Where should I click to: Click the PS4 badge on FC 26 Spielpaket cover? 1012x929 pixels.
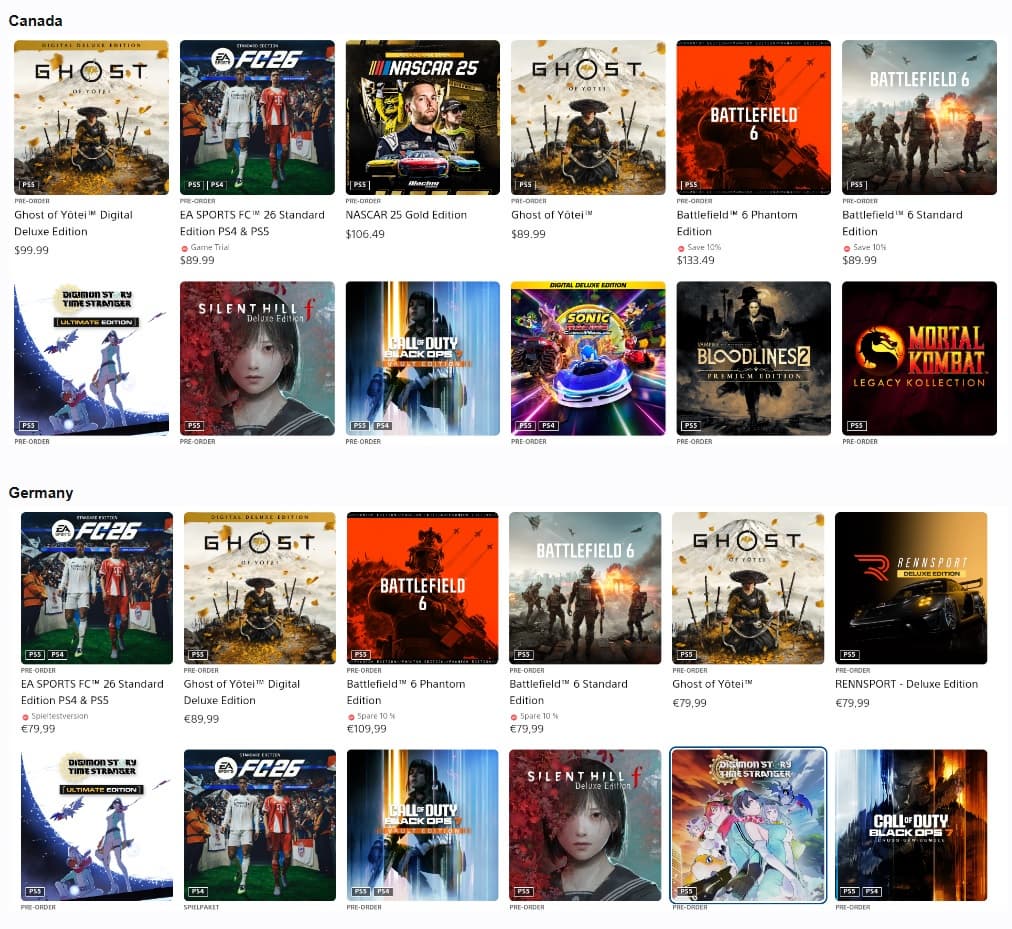coord(198,891)
